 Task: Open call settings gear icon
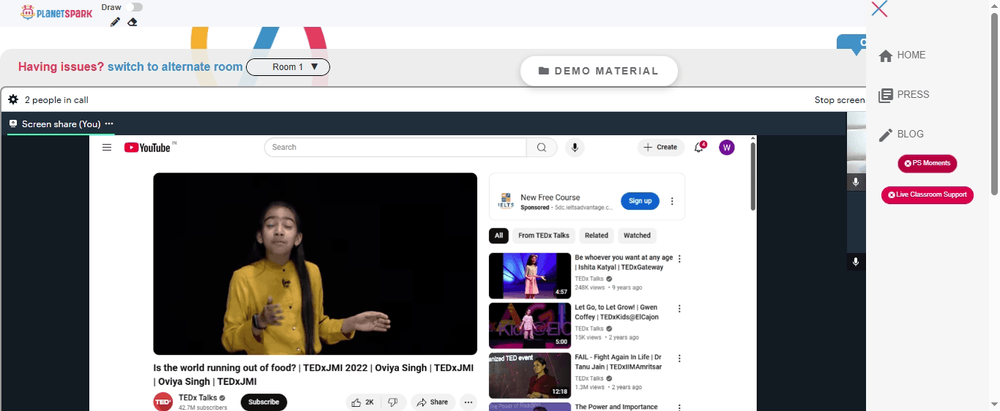click(x=13, y=100)
